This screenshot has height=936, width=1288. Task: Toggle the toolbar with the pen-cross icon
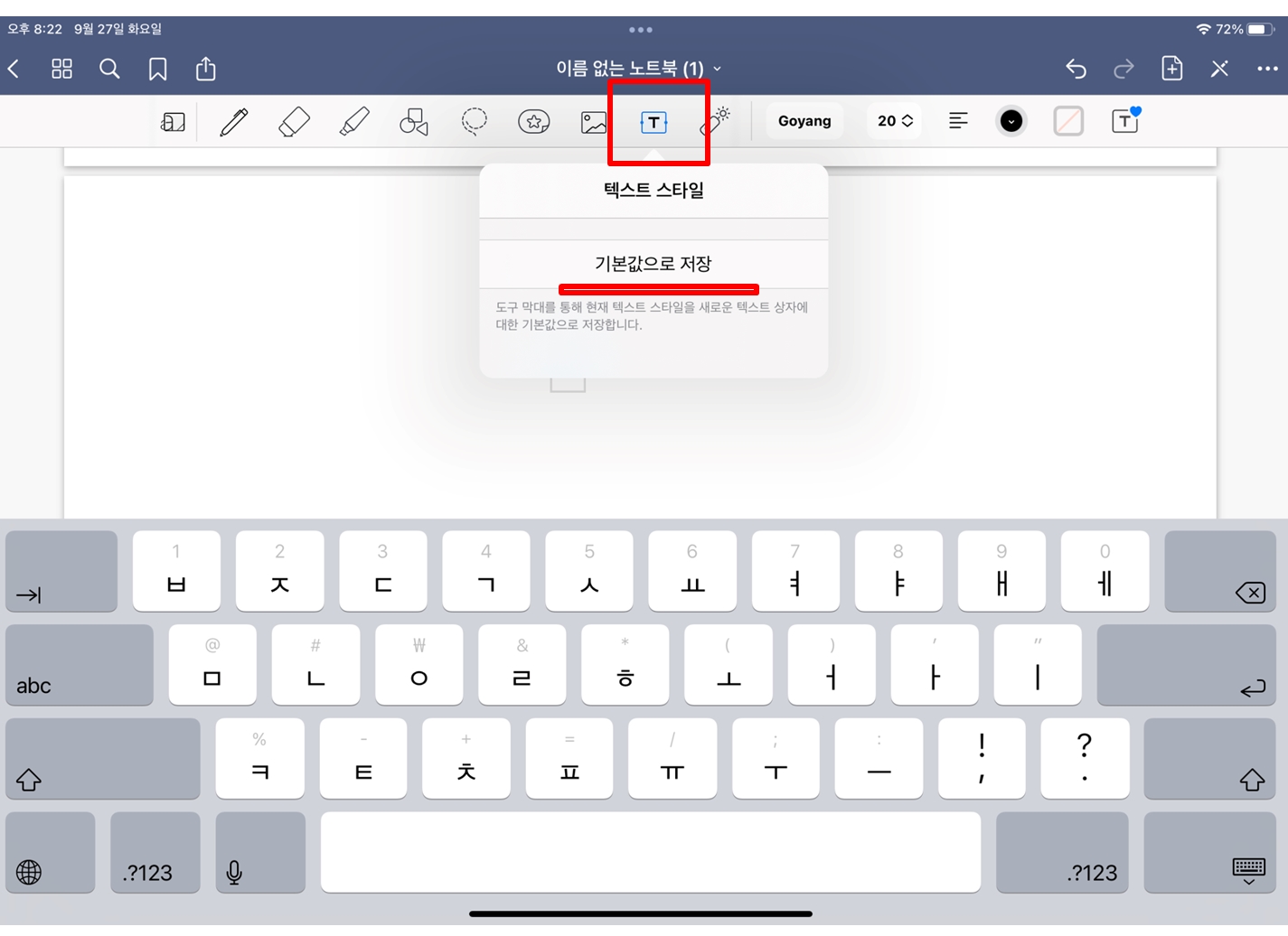[1219, 69]
